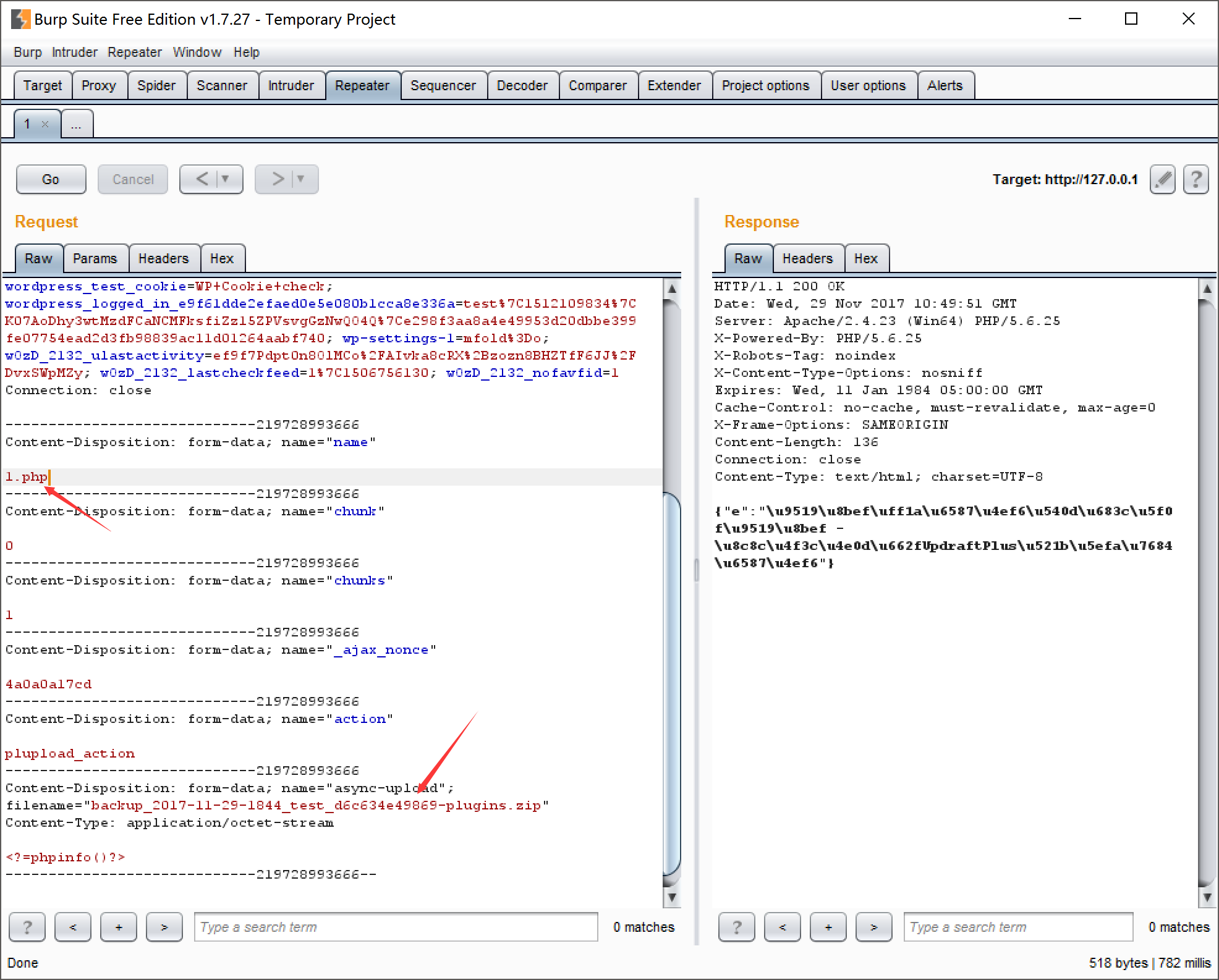The height and width of the screenshot is (980, 1219).
Task: Switch to the Extender tab
Action: (674, 85)
